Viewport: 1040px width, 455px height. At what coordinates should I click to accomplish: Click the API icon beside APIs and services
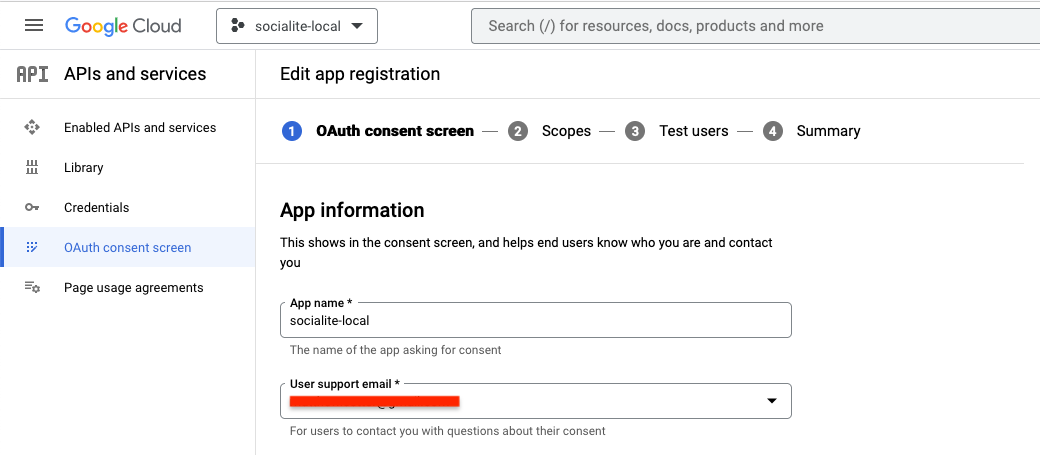(32, 74)
